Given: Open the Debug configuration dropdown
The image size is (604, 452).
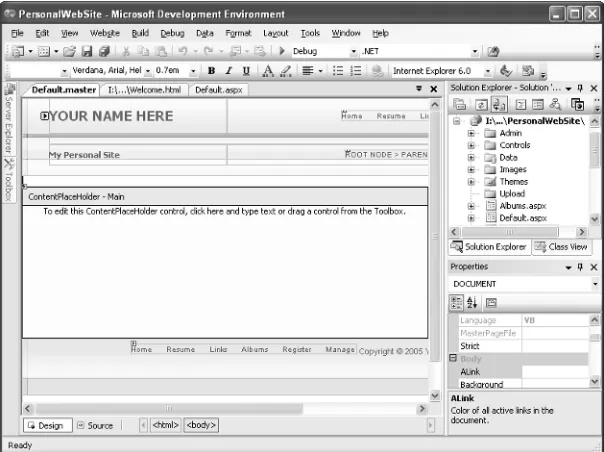Looking at the screenshot, I should (353, 51).
